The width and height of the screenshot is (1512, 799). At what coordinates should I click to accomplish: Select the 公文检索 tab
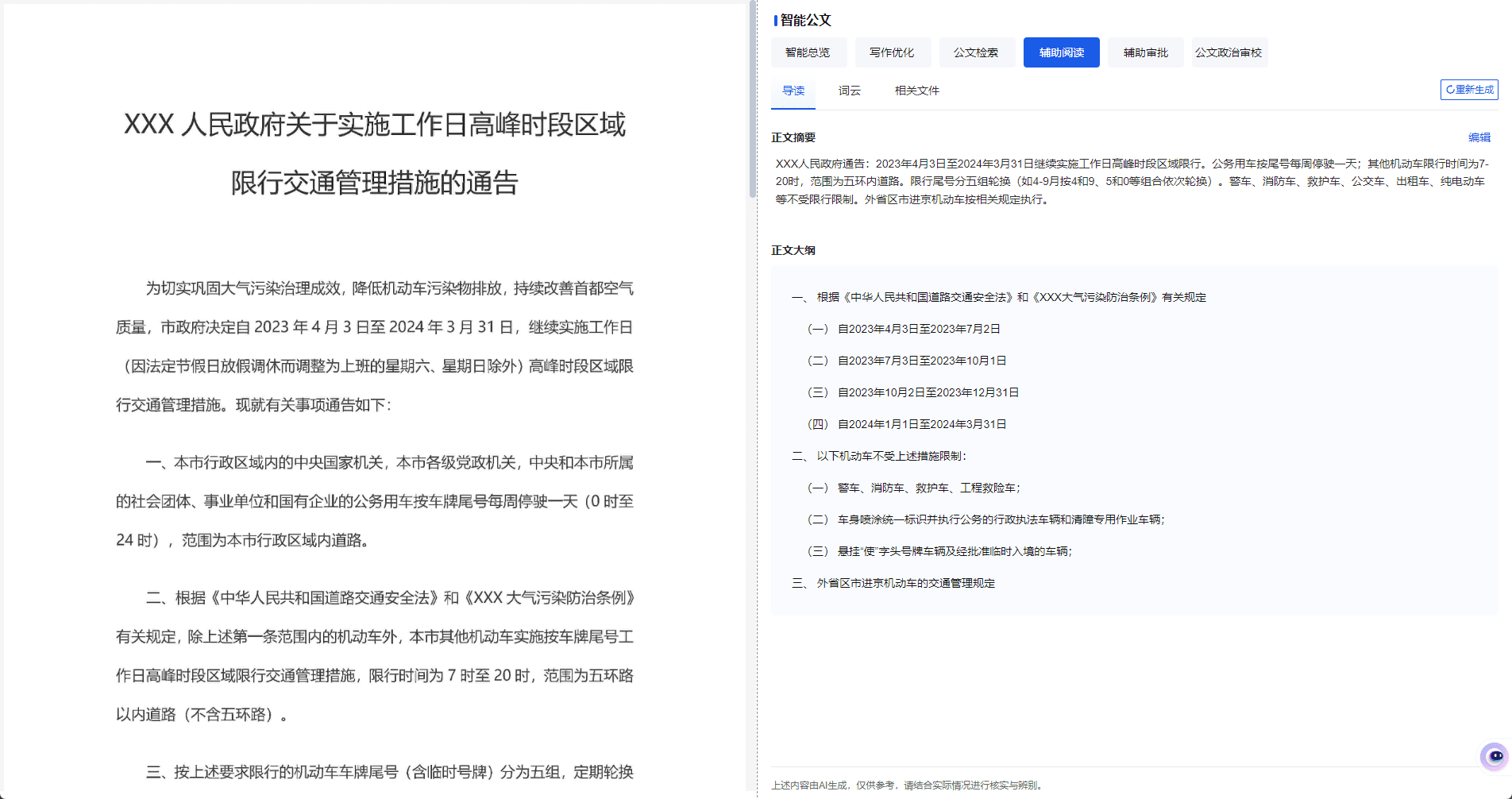coord(977,52)
